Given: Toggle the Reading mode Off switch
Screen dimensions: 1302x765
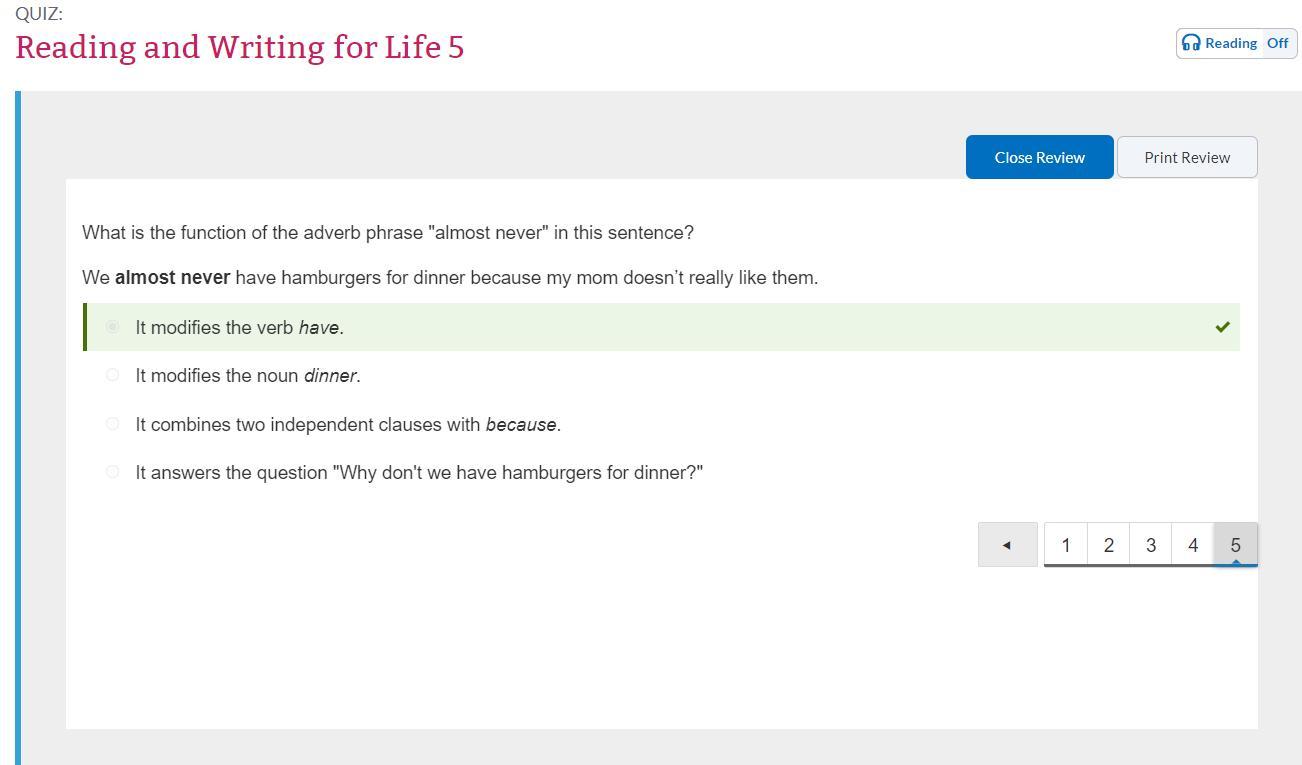Looking at the screenshot, I should (x=1278, y=43).
